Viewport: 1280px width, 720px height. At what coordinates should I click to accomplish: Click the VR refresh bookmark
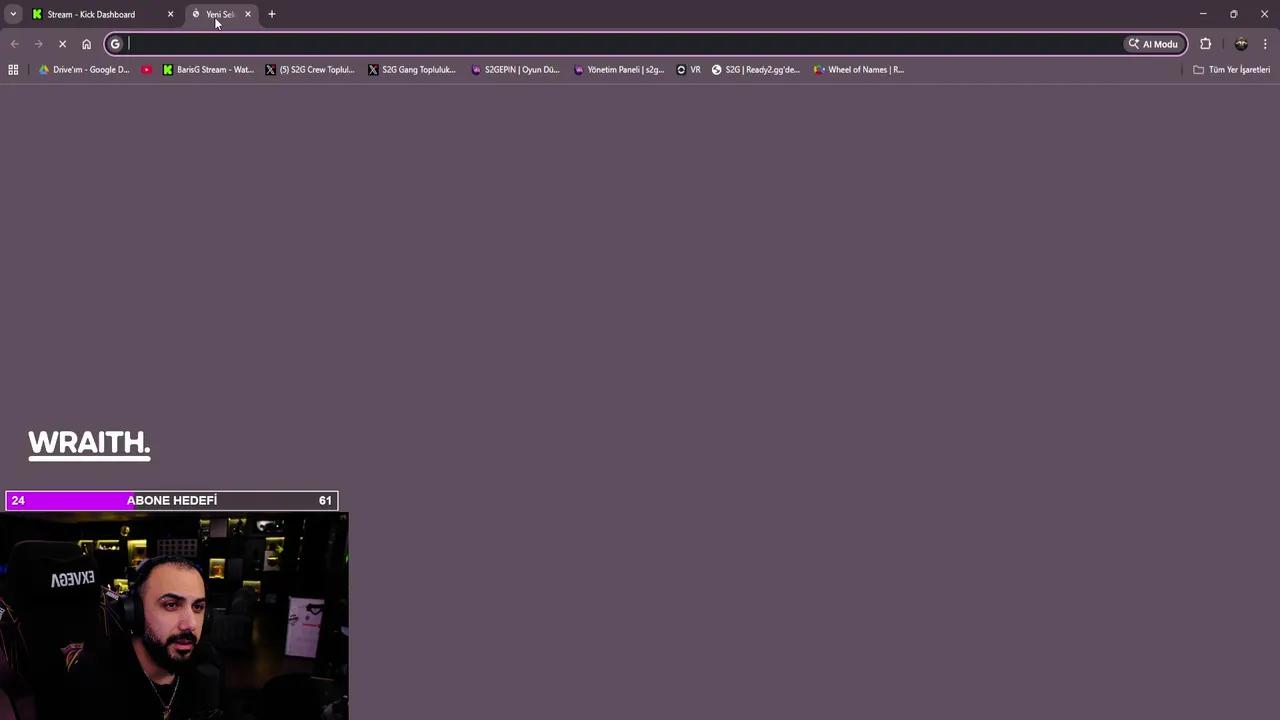tap(690, 69)
